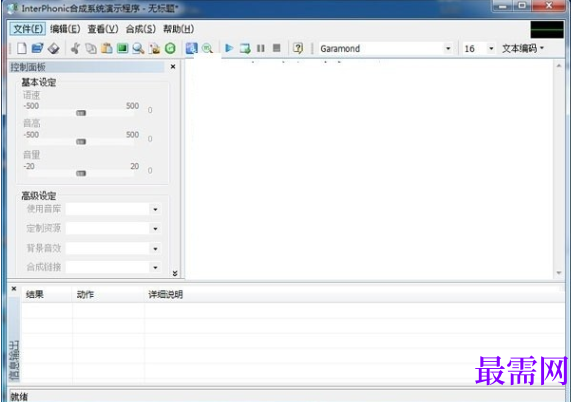Open find with the magnifier icon
The image size is (587, 402).
tap(138, 48)
